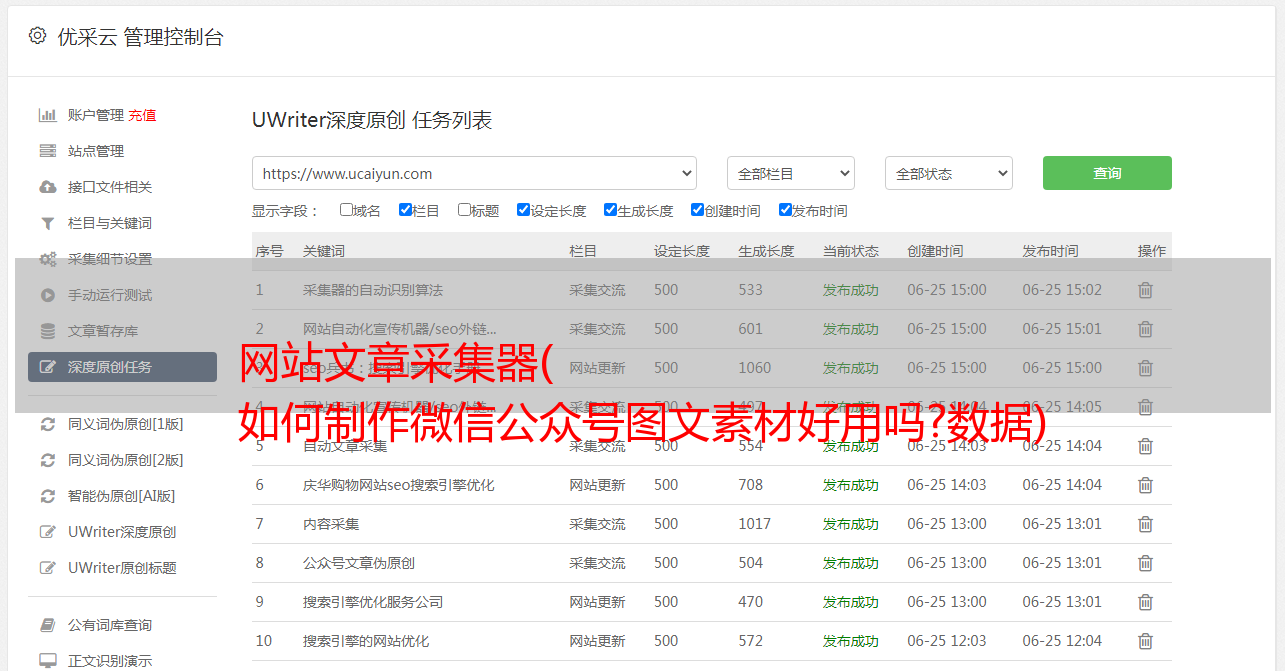
Task: Click keyword 庆华购物网站seo搜索引擎优化 in row 6
Action: point(398,485)
